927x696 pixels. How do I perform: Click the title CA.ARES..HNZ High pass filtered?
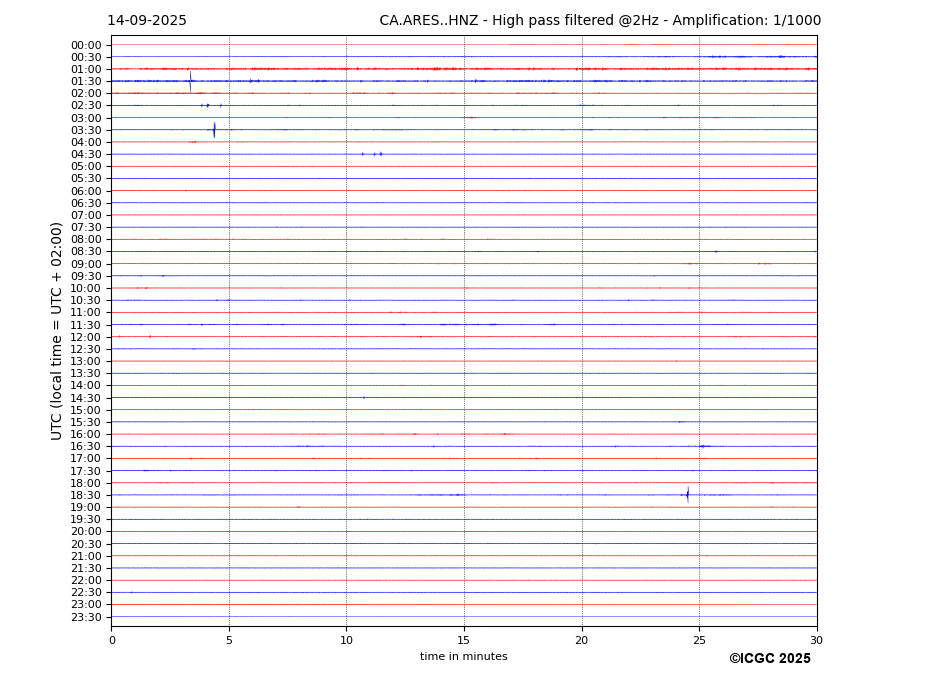[x=600, y=21]
